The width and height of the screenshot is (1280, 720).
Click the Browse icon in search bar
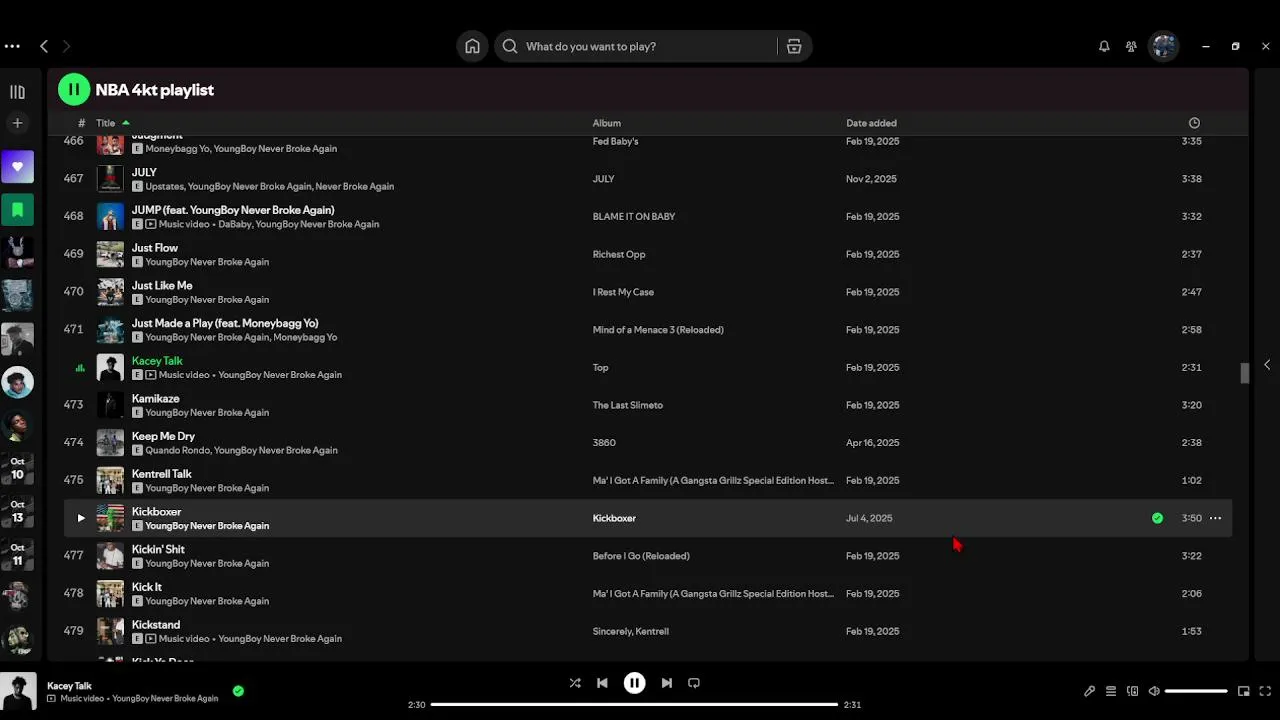794,46
